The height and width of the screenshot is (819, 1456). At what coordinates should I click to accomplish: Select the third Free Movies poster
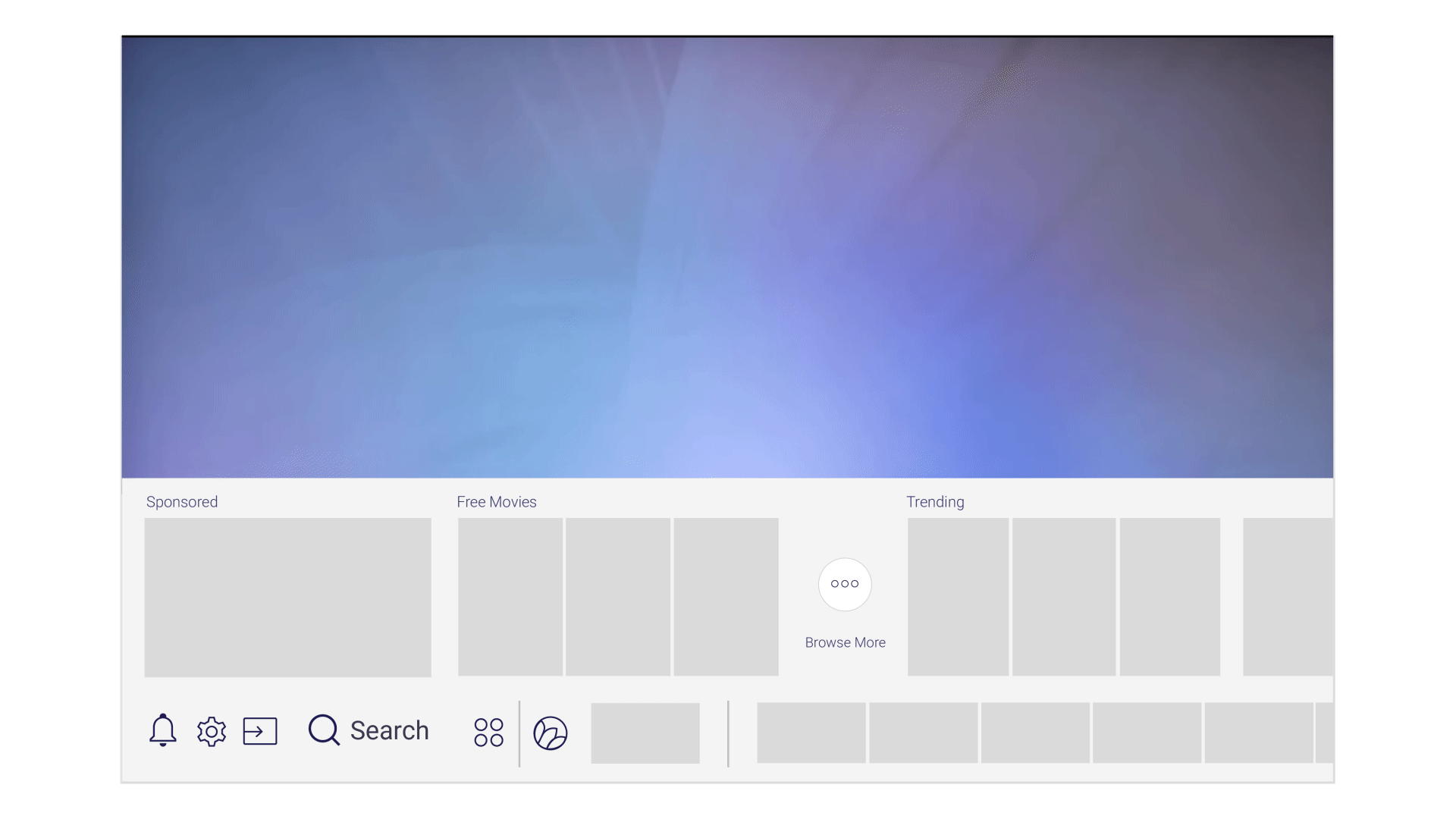pos(726,597)
